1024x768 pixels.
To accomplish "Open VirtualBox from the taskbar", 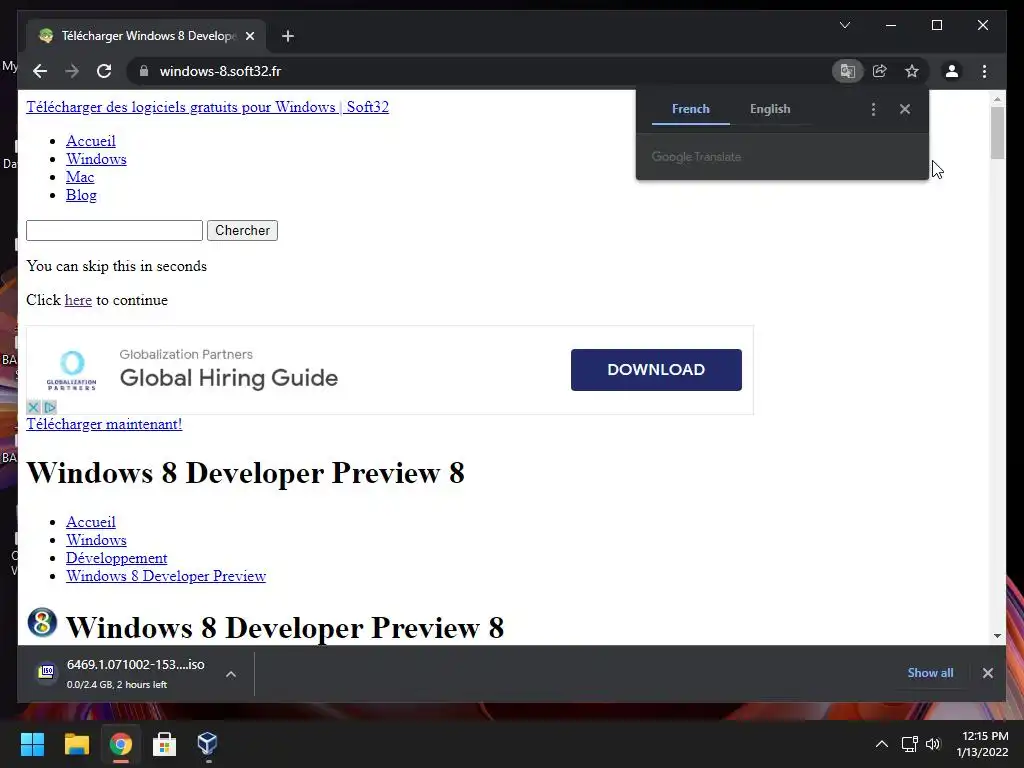I will (208, 744).
